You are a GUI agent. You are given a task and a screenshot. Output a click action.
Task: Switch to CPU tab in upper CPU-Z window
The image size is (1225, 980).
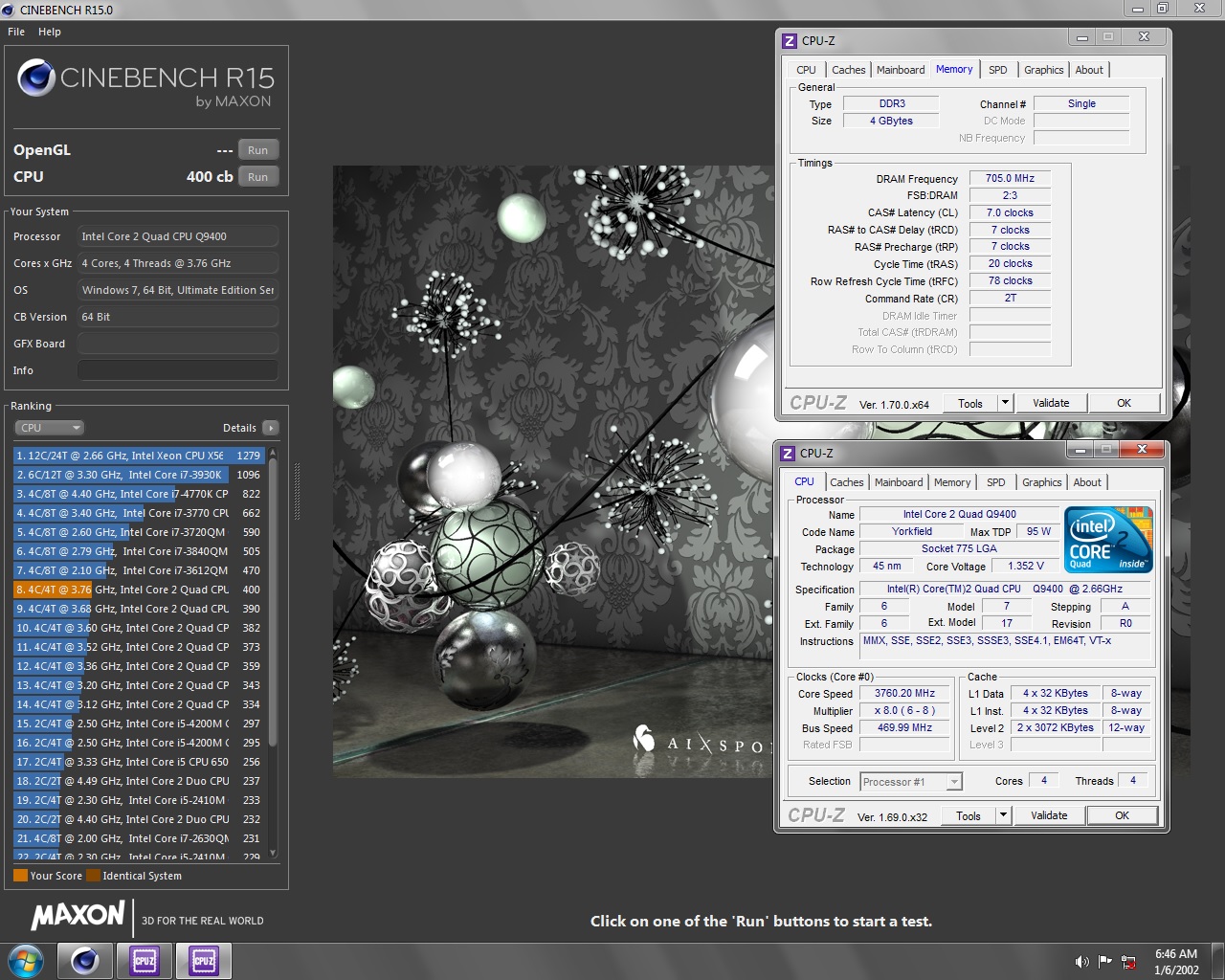(806, 70)
